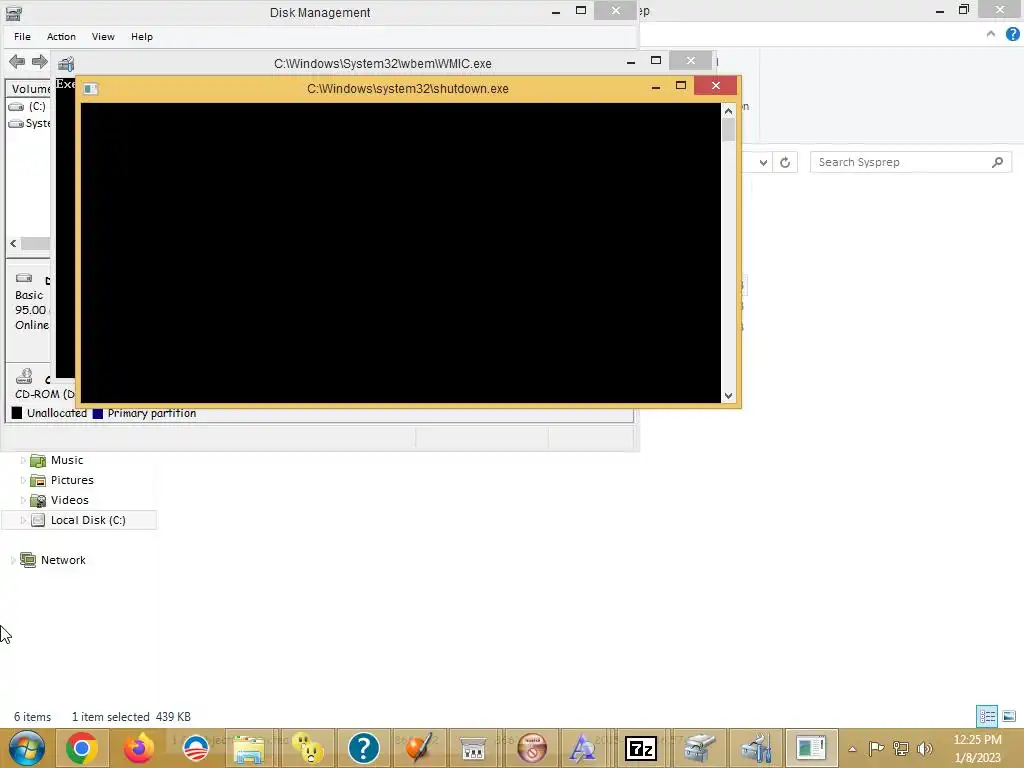
Task: Open the File menu in Disk Management
Action: [22, 37]
